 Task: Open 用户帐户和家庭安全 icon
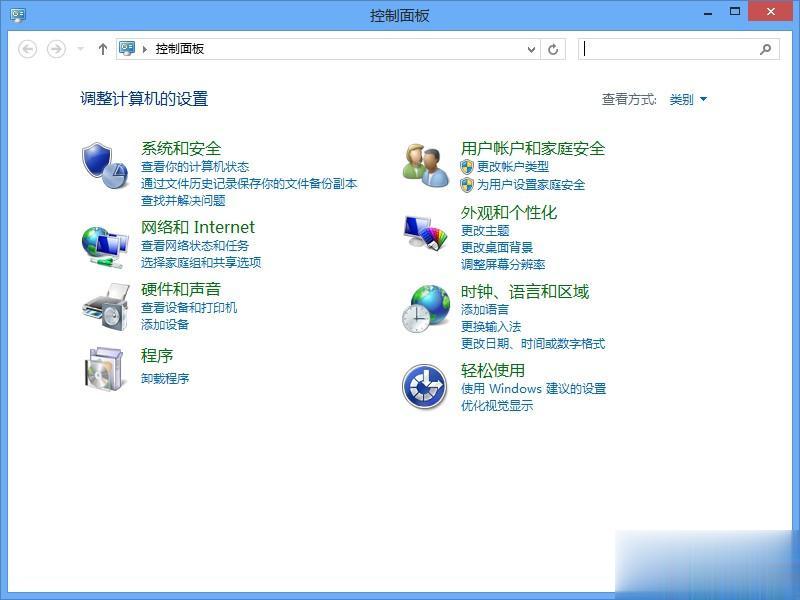424,162
